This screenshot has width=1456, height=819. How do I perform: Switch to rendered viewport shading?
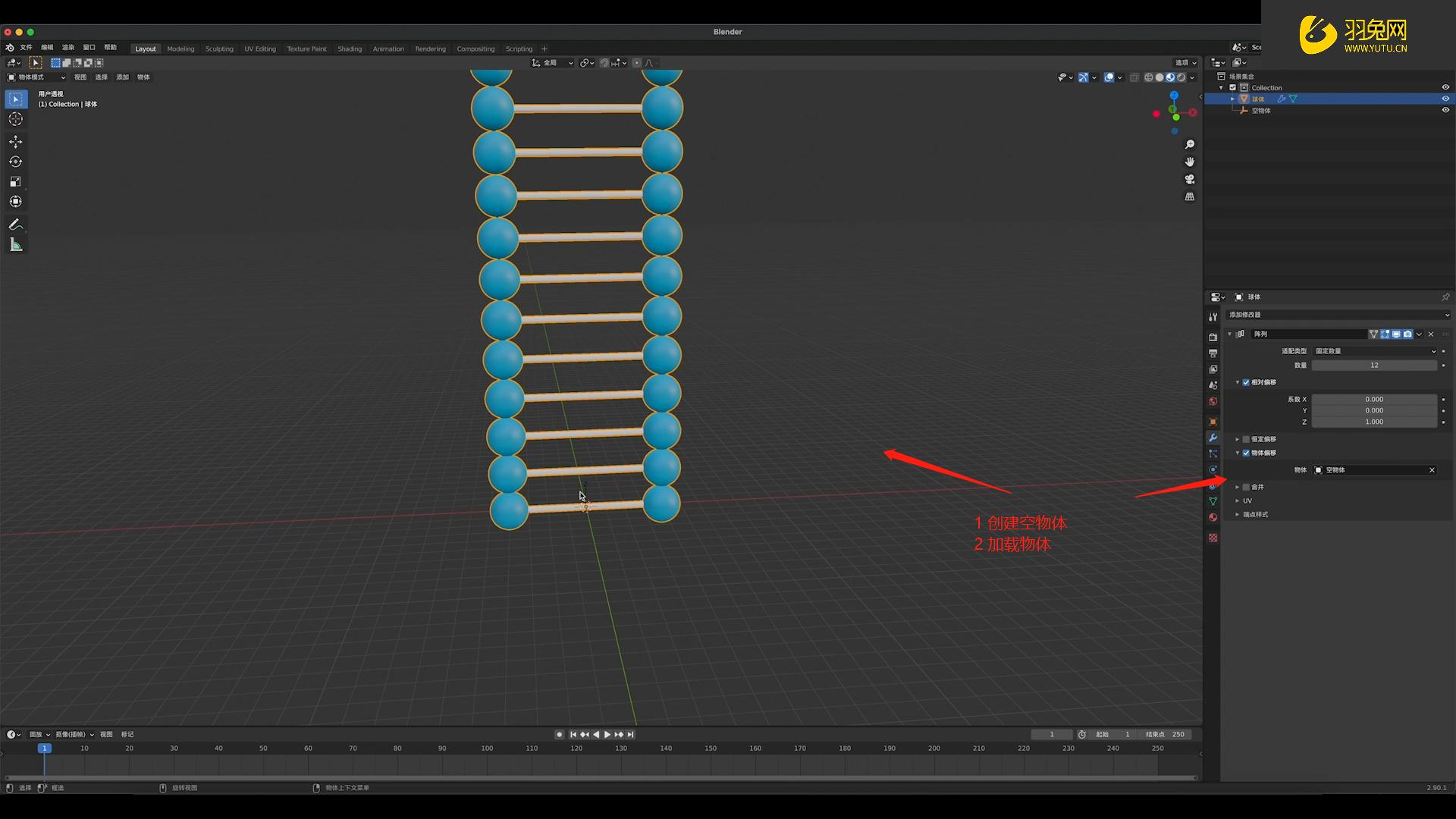tap(1181, 77)
